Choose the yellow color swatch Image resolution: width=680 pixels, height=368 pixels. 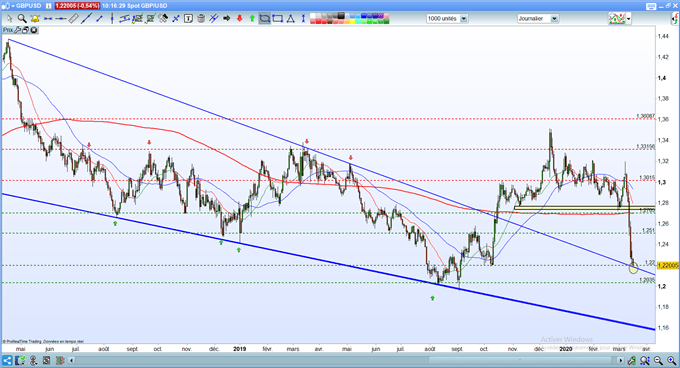point(352,21)
